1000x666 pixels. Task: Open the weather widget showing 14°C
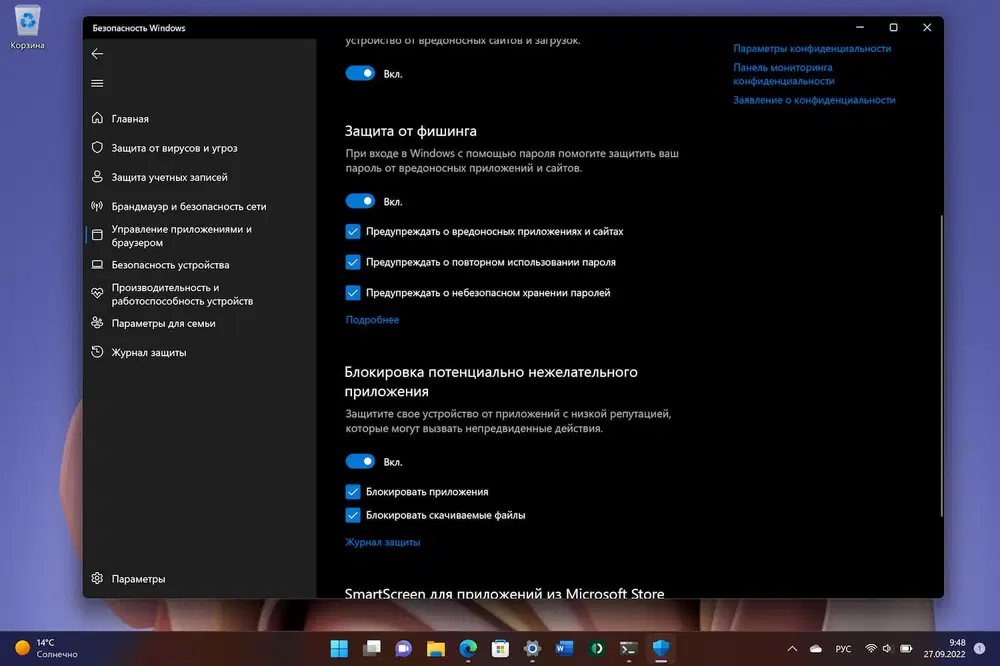click(x=46, y=648)
